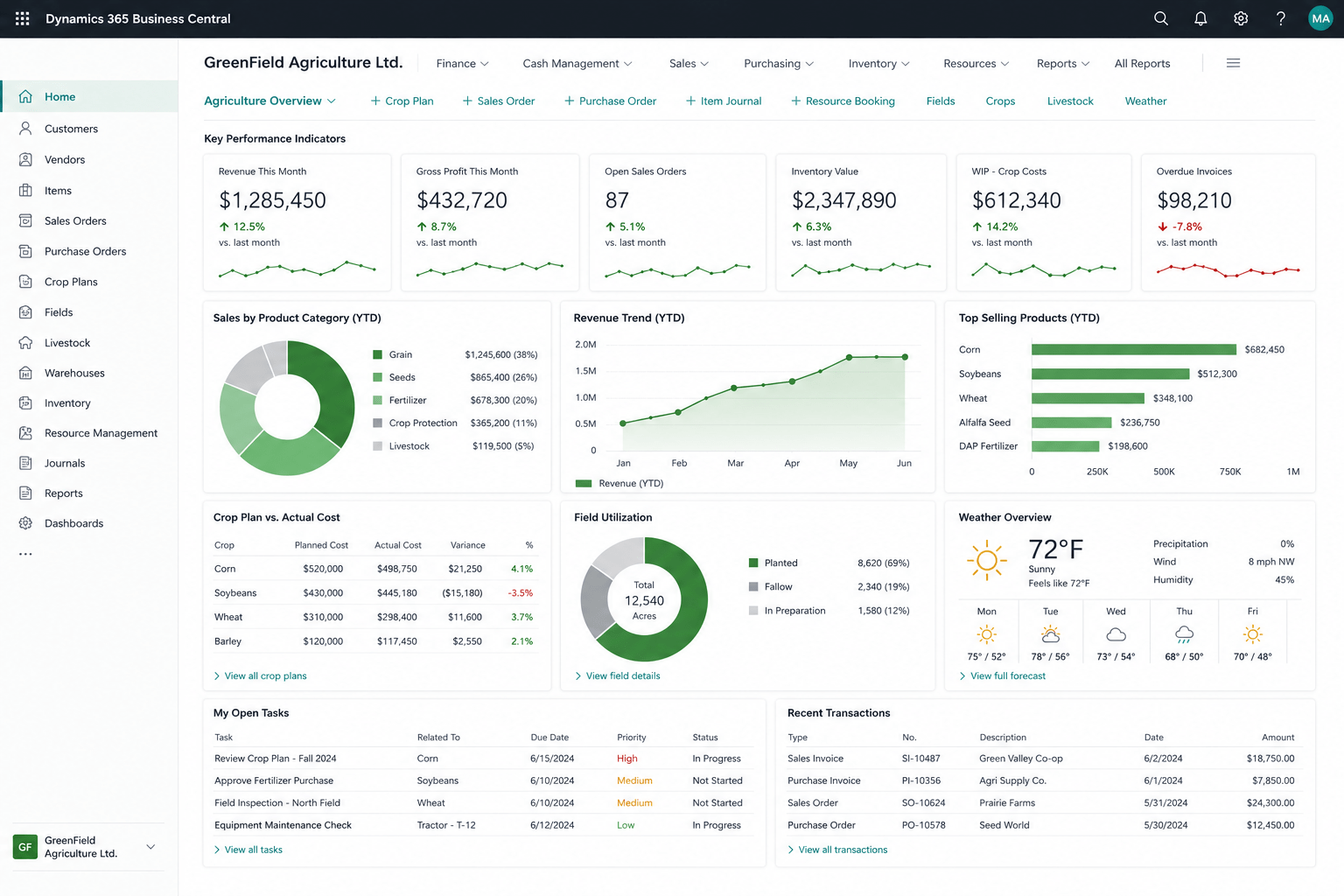Click the Customers icon in the sidebar
The image size is (1344, 896).
click(25, 129)
